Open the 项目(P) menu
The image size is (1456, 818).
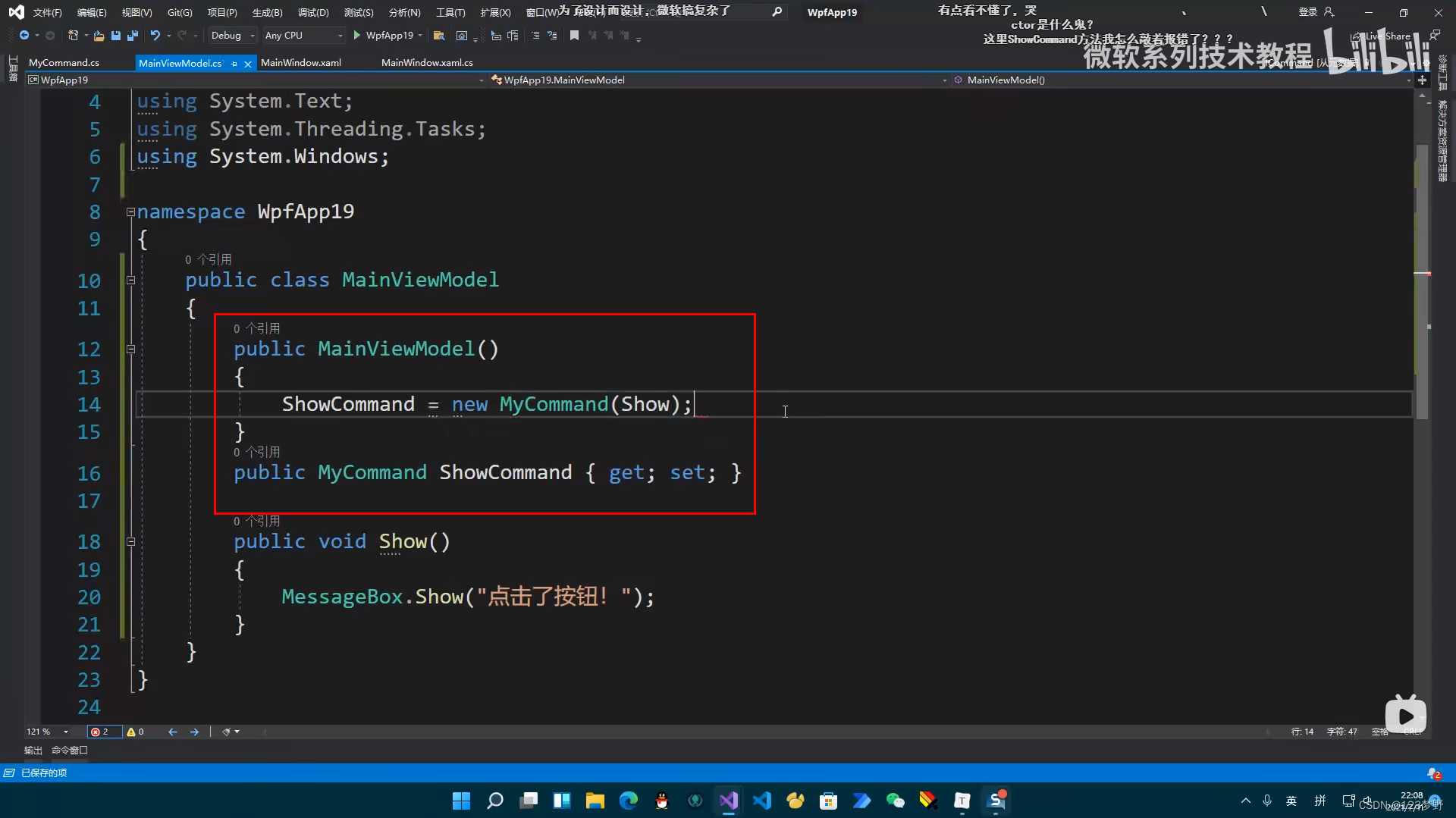coord(222,12)
